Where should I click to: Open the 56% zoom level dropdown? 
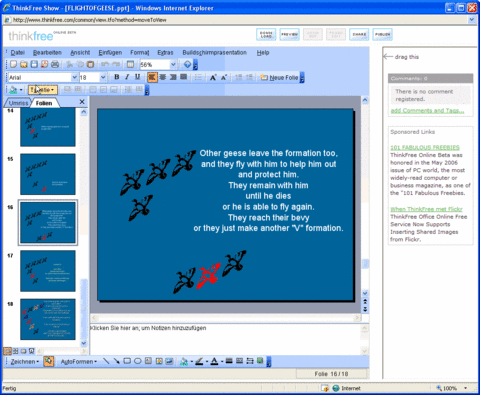(173, 64)
